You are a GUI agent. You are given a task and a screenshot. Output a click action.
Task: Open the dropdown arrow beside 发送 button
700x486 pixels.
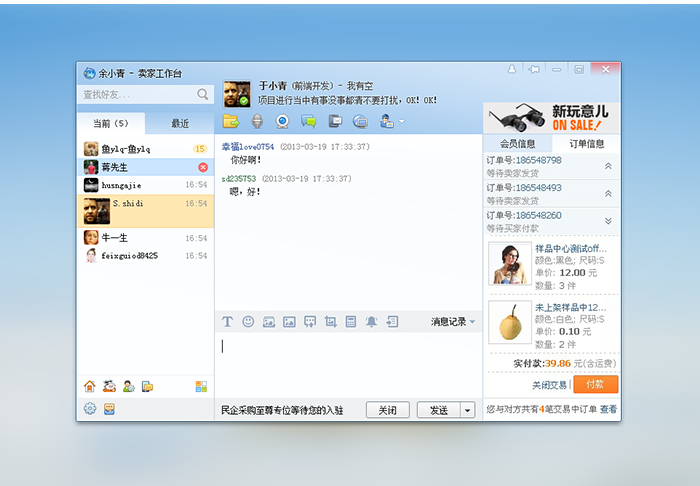coord(467,410)
